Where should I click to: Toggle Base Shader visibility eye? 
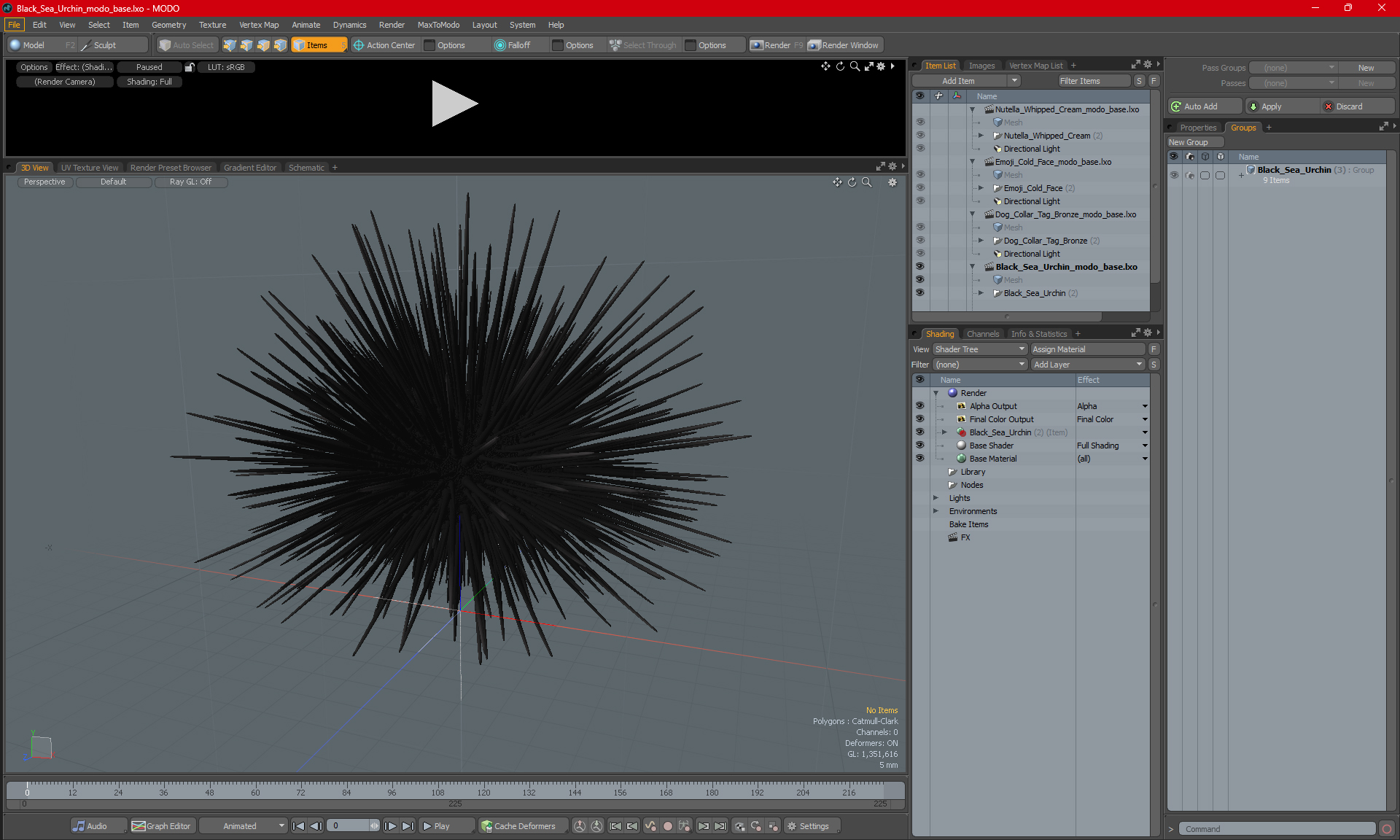point(919,446)
